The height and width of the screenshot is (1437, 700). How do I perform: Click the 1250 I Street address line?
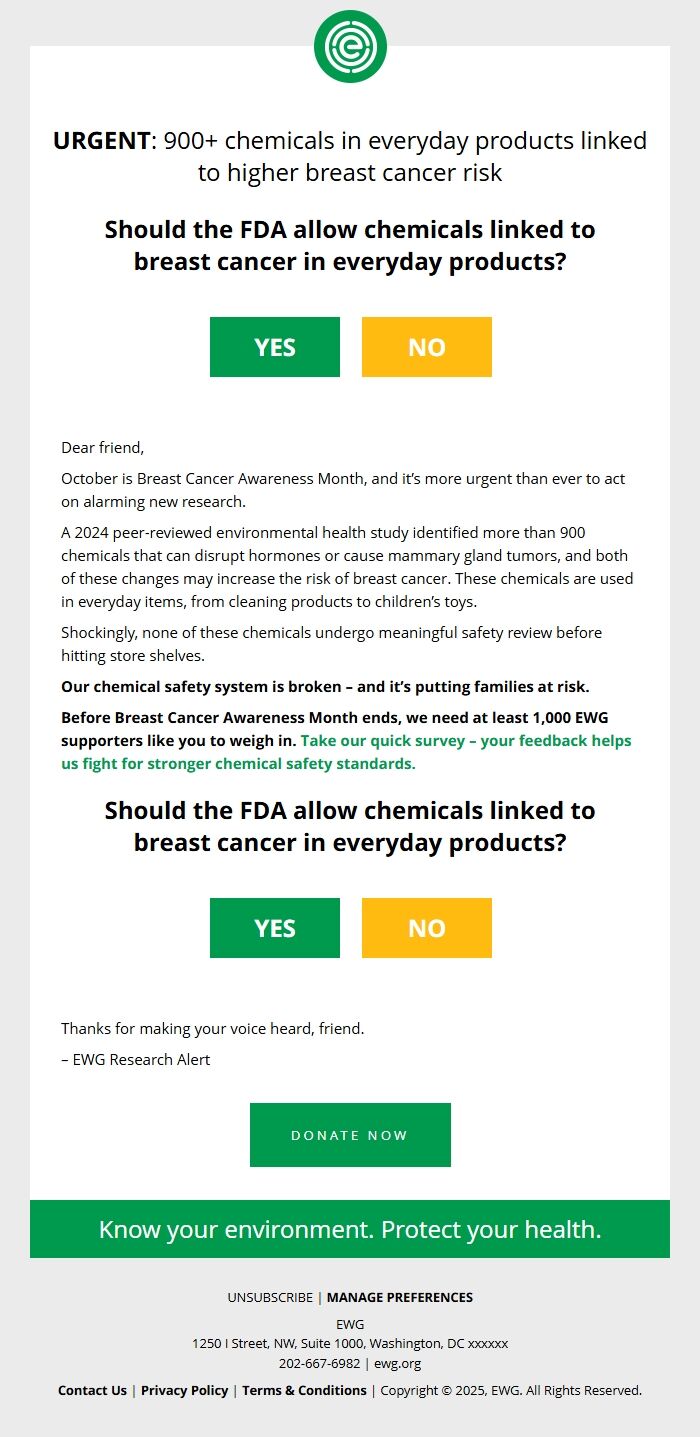click(x=350, y=1343)
